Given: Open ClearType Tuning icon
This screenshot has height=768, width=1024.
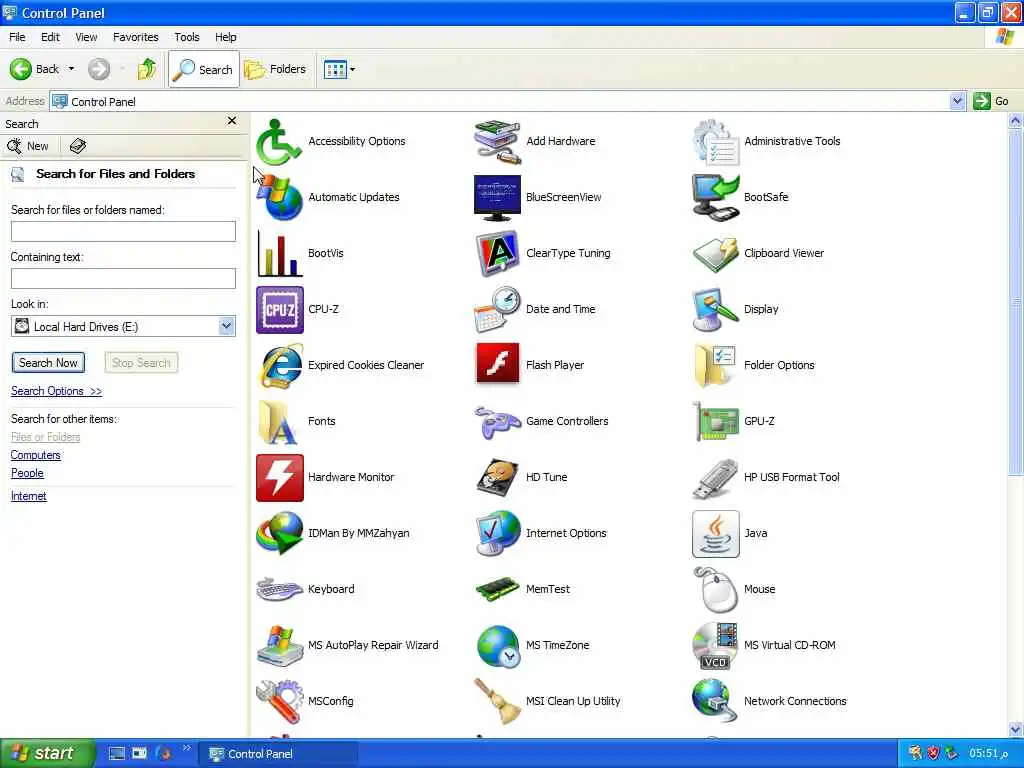Looking at the screenshot, I should coord(497,253).
